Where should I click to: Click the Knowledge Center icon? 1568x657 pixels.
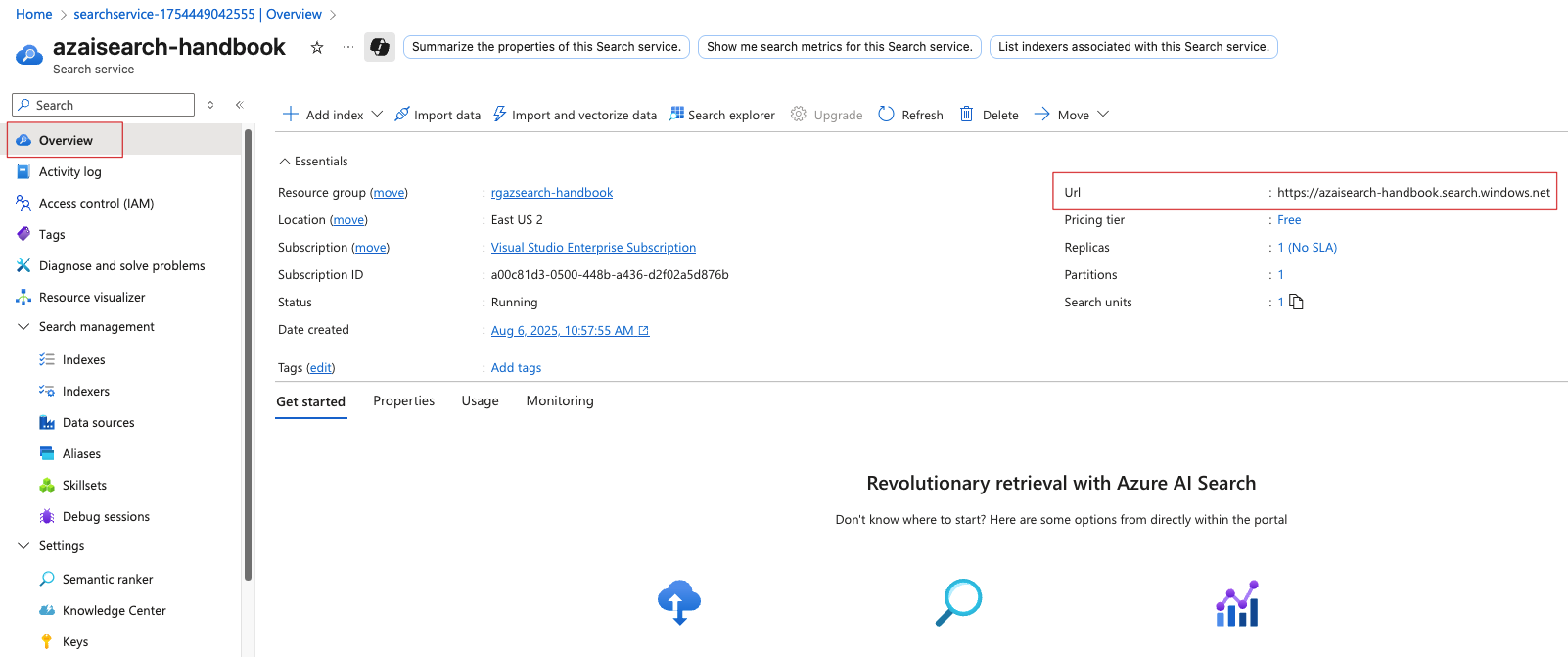(x=47, y=610)
